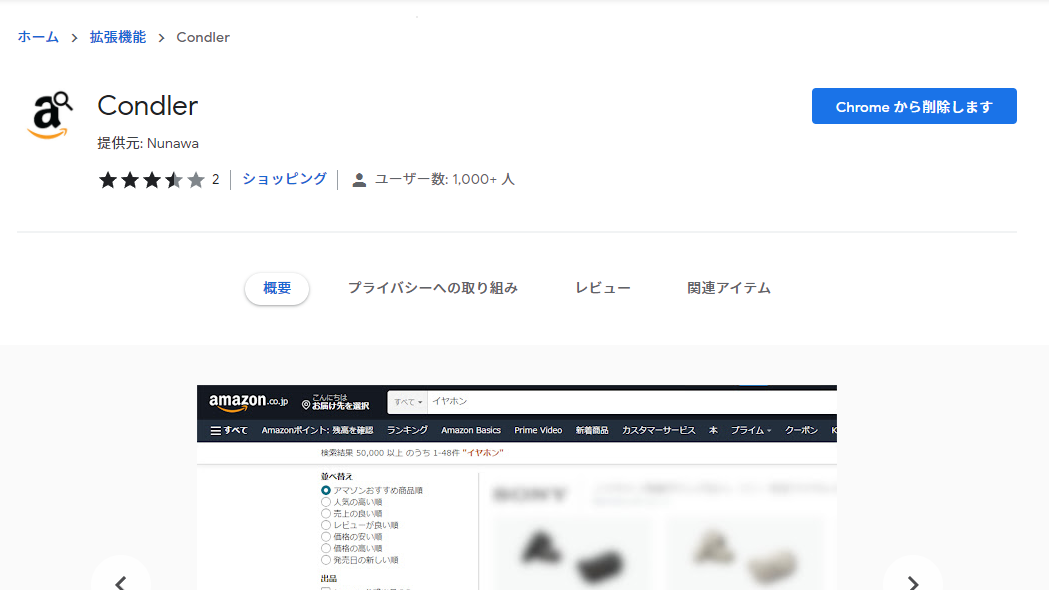
Task: Switch to the 関連アイテム tab
Action: click(x=729, y=288)
